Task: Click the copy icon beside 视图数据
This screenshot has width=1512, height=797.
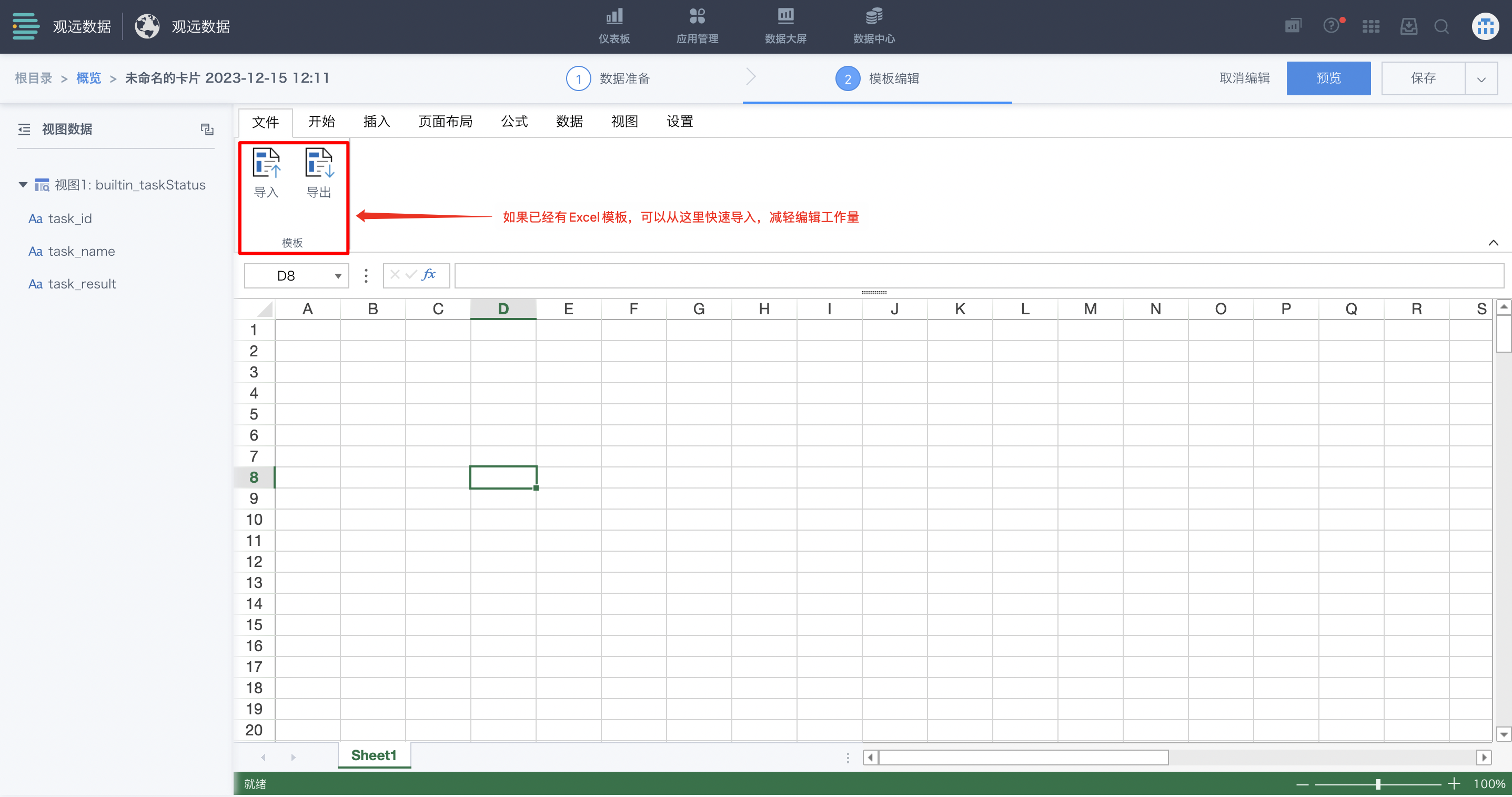Action: pos(207,129)
